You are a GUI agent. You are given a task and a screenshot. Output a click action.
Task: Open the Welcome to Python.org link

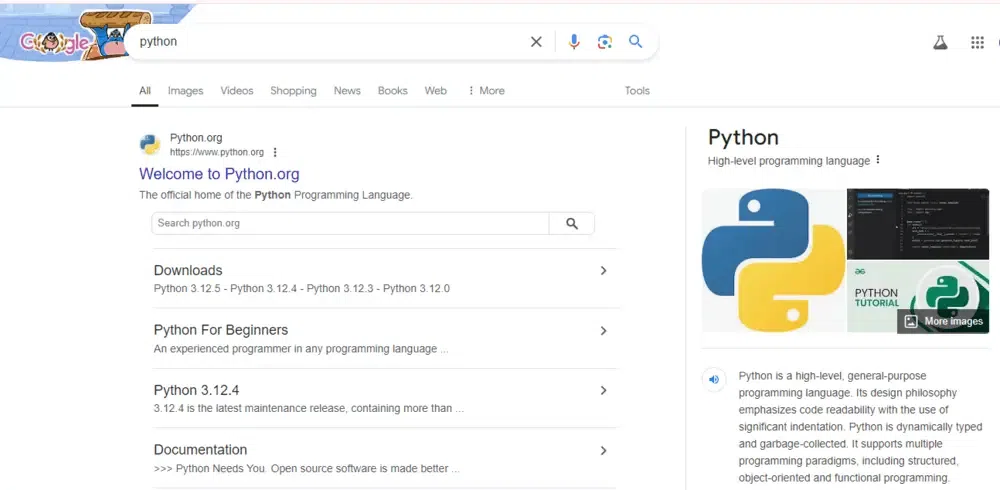219,174
